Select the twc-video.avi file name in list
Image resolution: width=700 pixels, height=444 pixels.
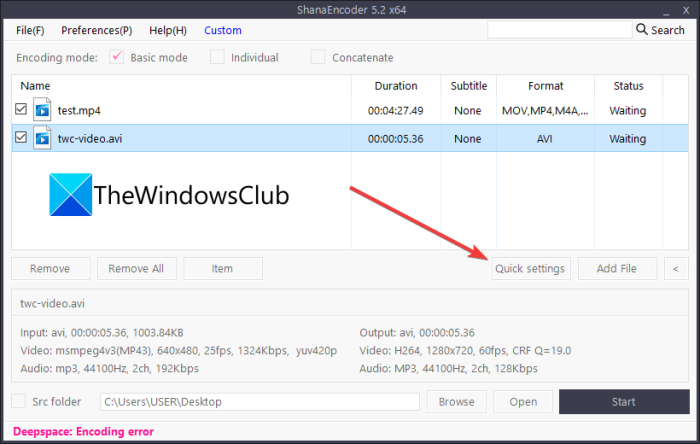coord(90,139)
